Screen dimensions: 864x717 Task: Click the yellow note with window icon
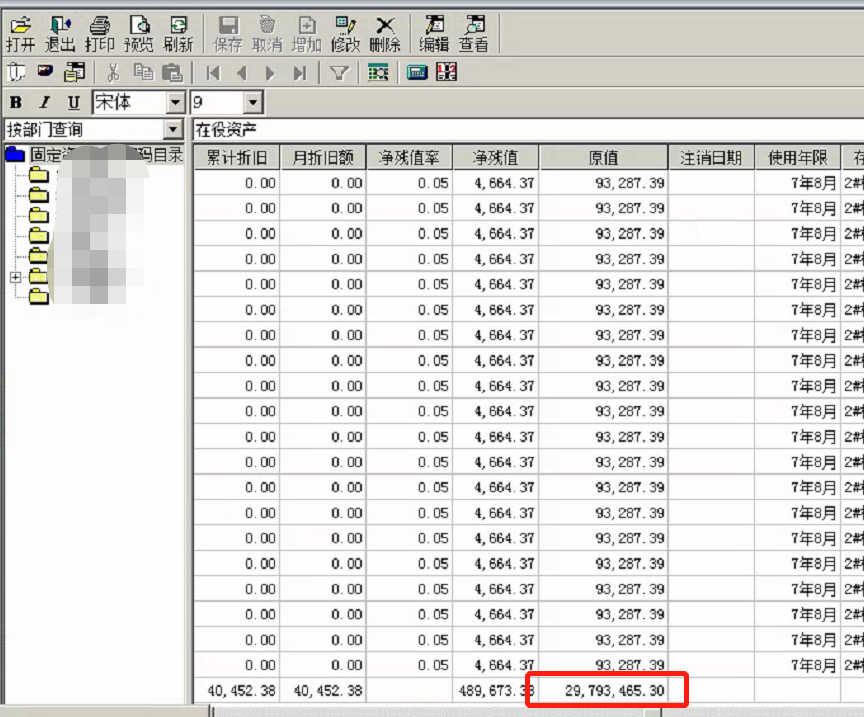tap(74, 72)
